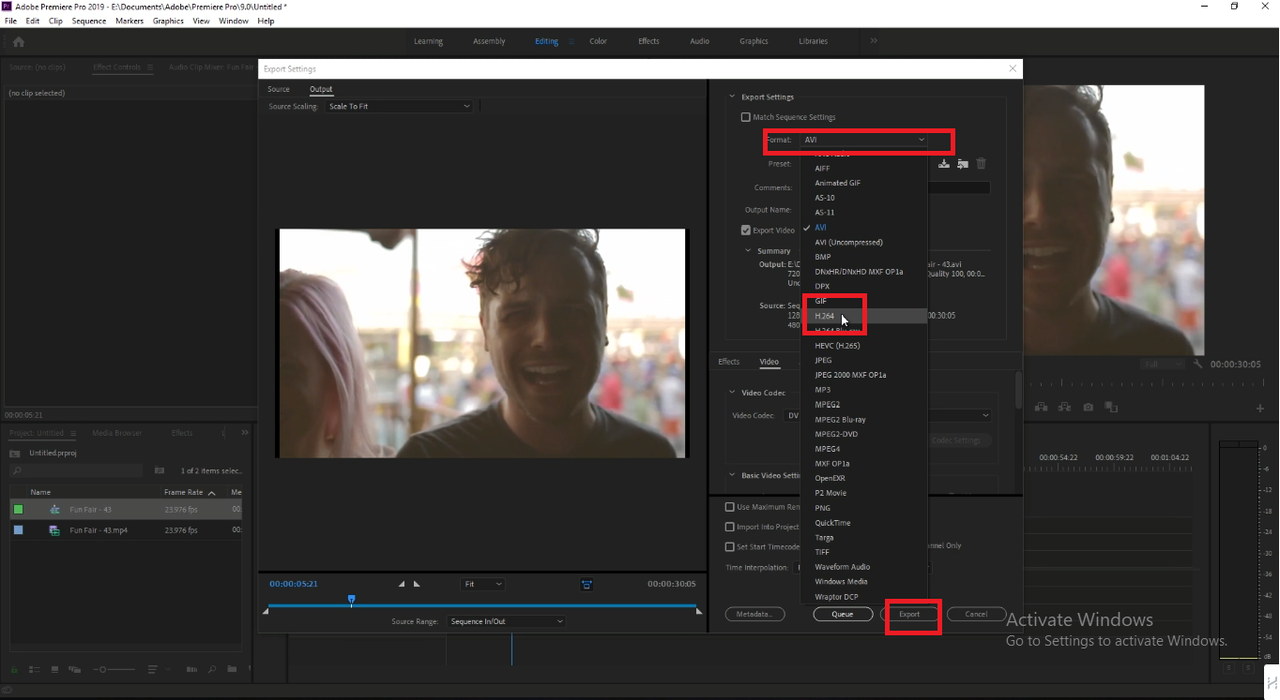Click the Metadata button
1280x700 pixels.
pyautogui.click(x=754, y=614)
